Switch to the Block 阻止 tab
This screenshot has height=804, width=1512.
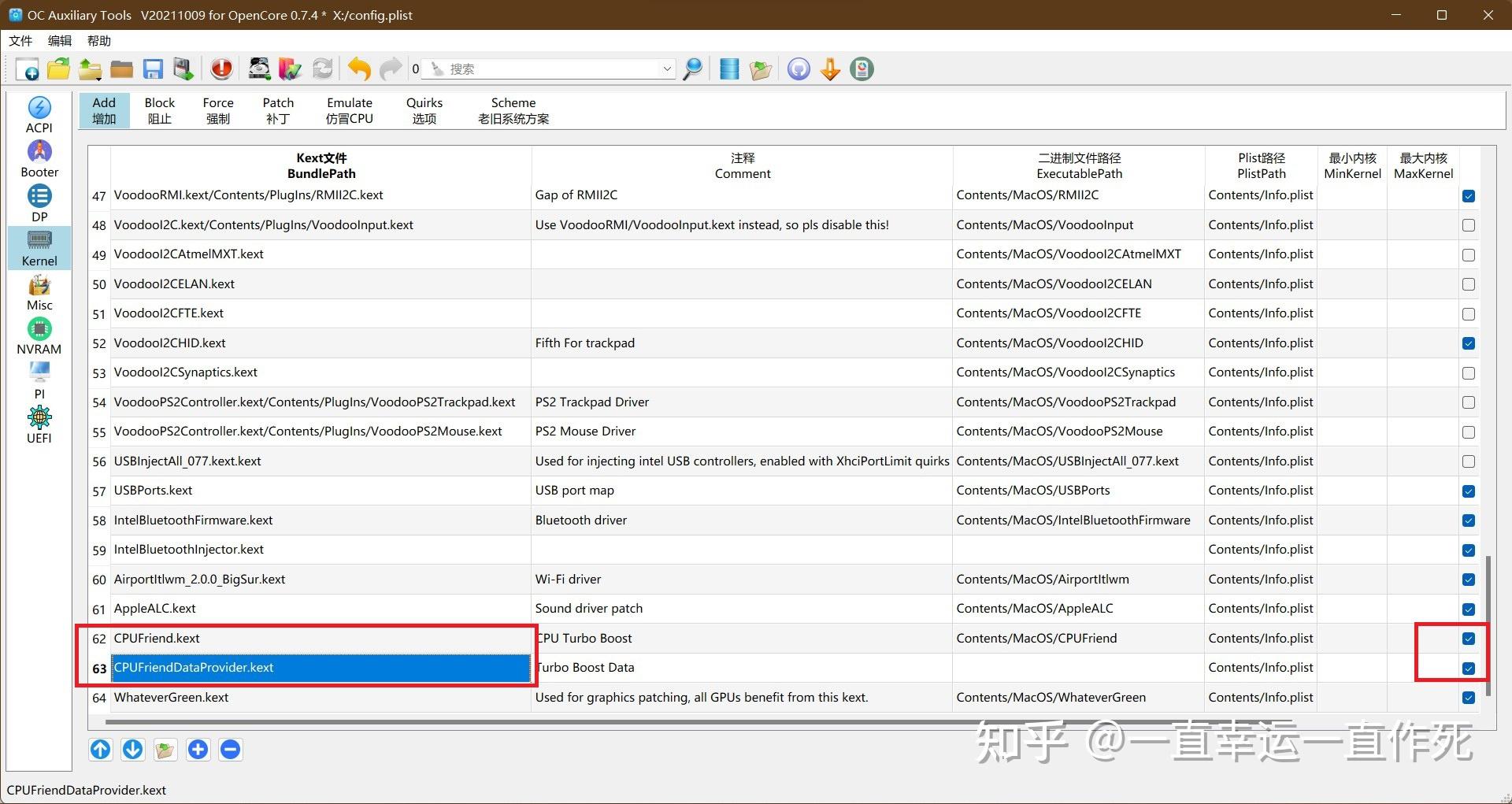pyautogui.click(x=160, y=110)
